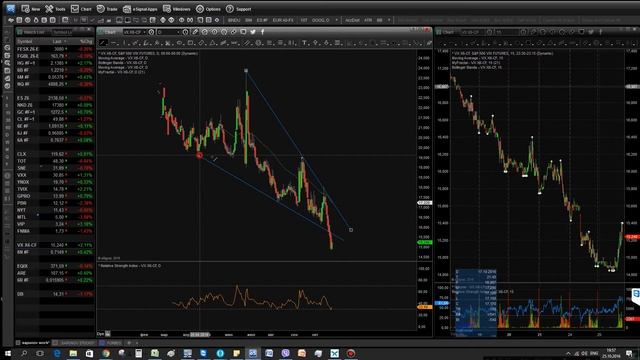Open the Windows menu
Image resolution: width=640 pixels, height=360 pixels.
pos(177,9)
